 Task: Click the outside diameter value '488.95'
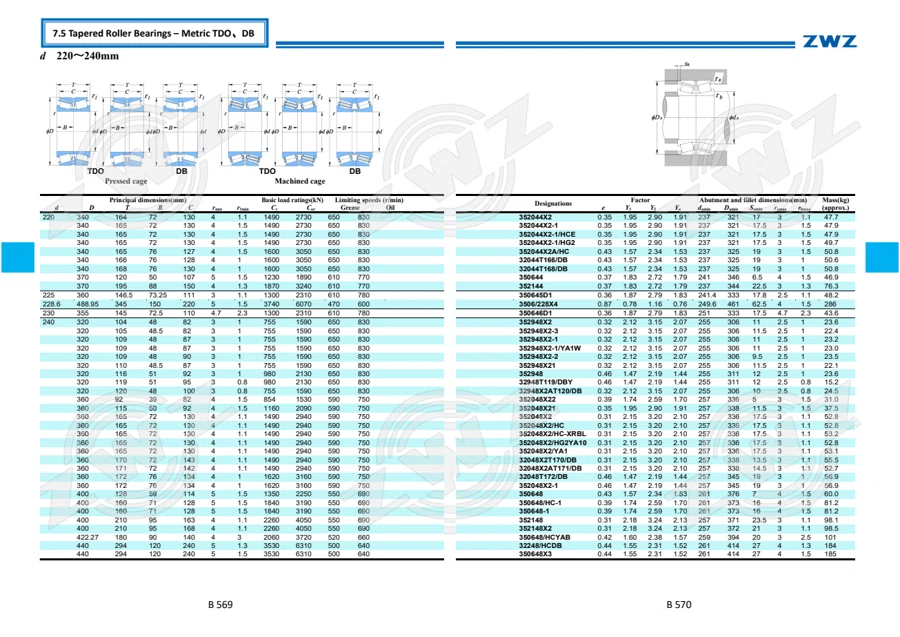[x=87, y=304]
